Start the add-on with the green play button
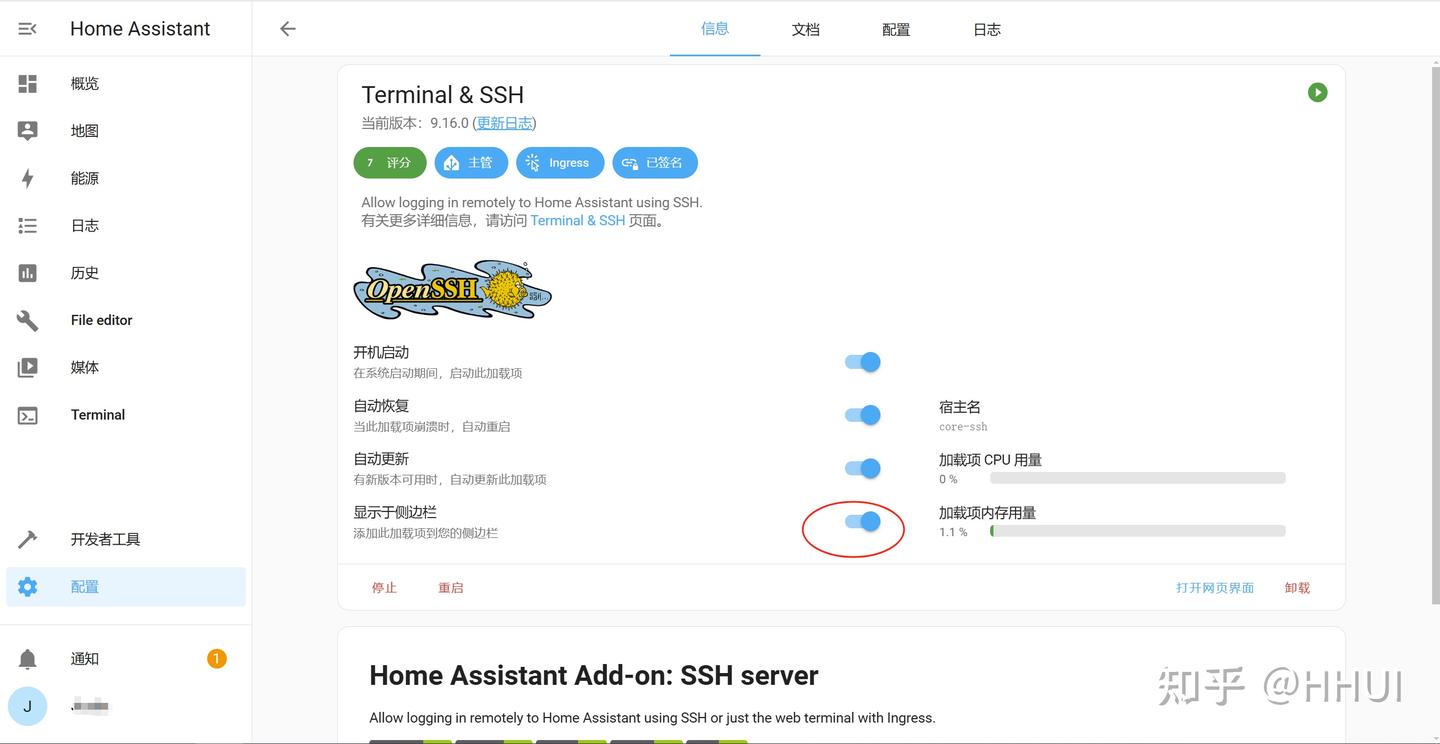This screenshot has height=744, width=1440. point(1317,91)
